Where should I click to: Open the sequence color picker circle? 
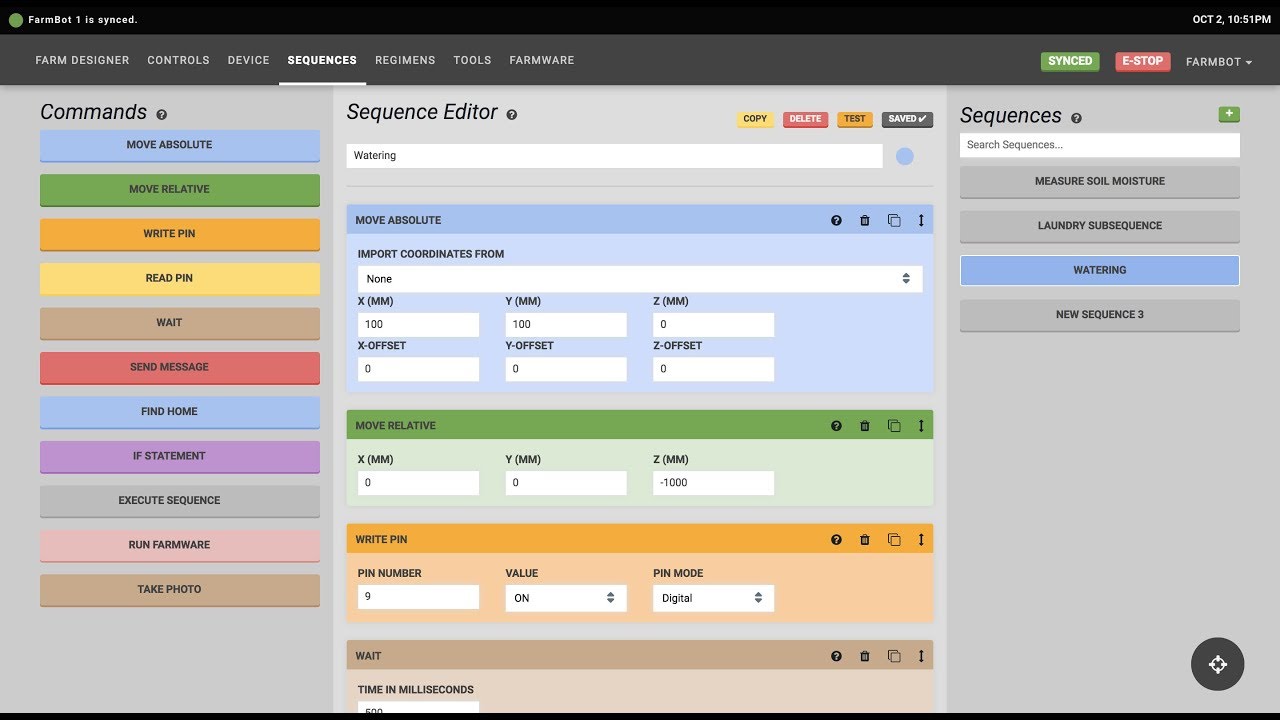point(905,156)
